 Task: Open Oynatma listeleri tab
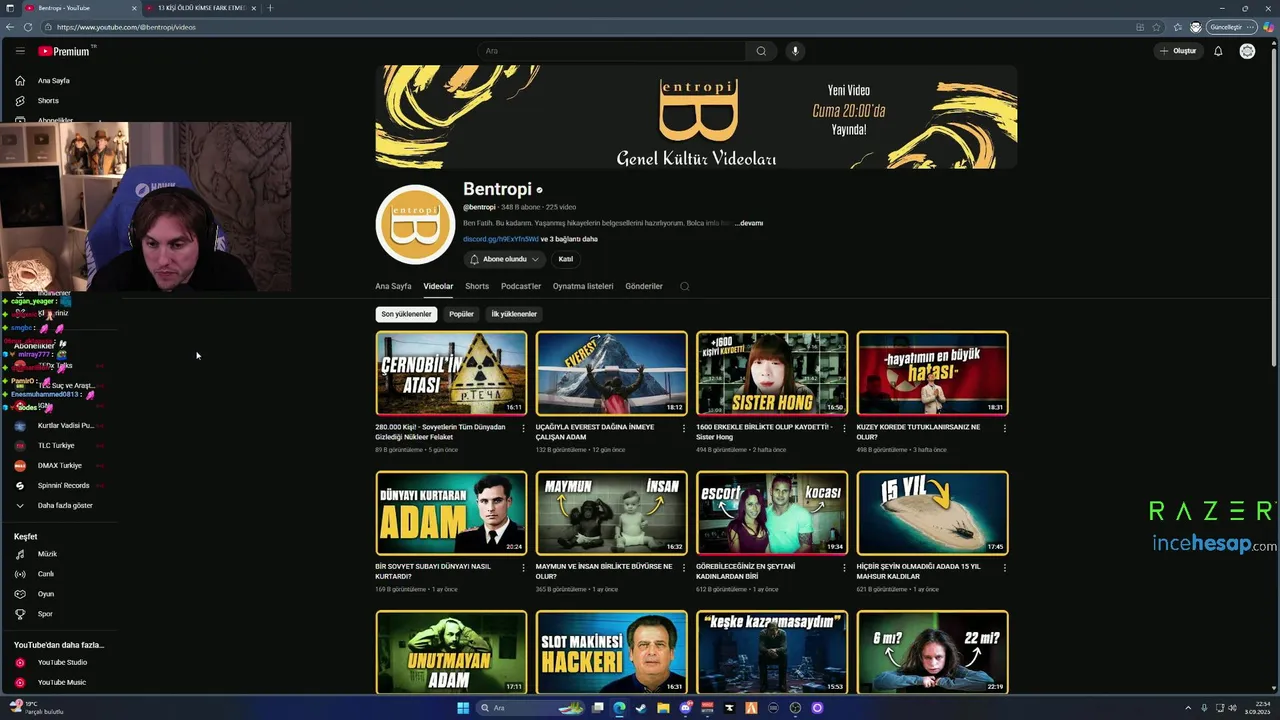tap(583, 286)
